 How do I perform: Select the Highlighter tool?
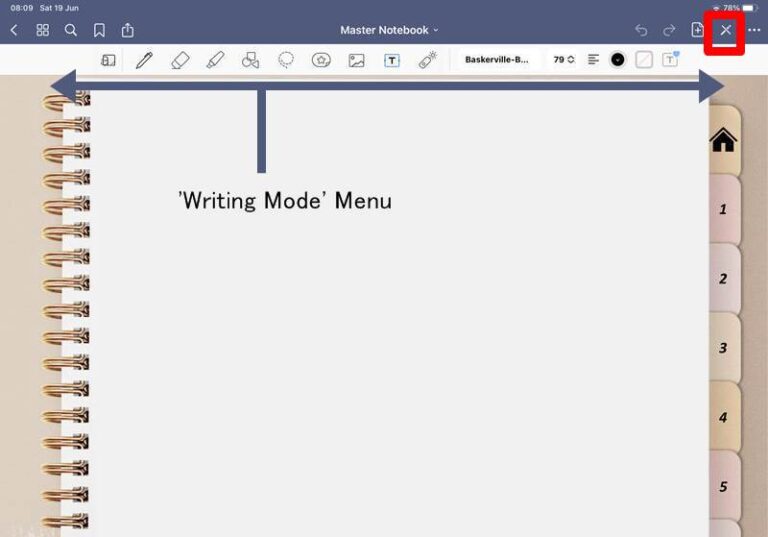point(215,60)
